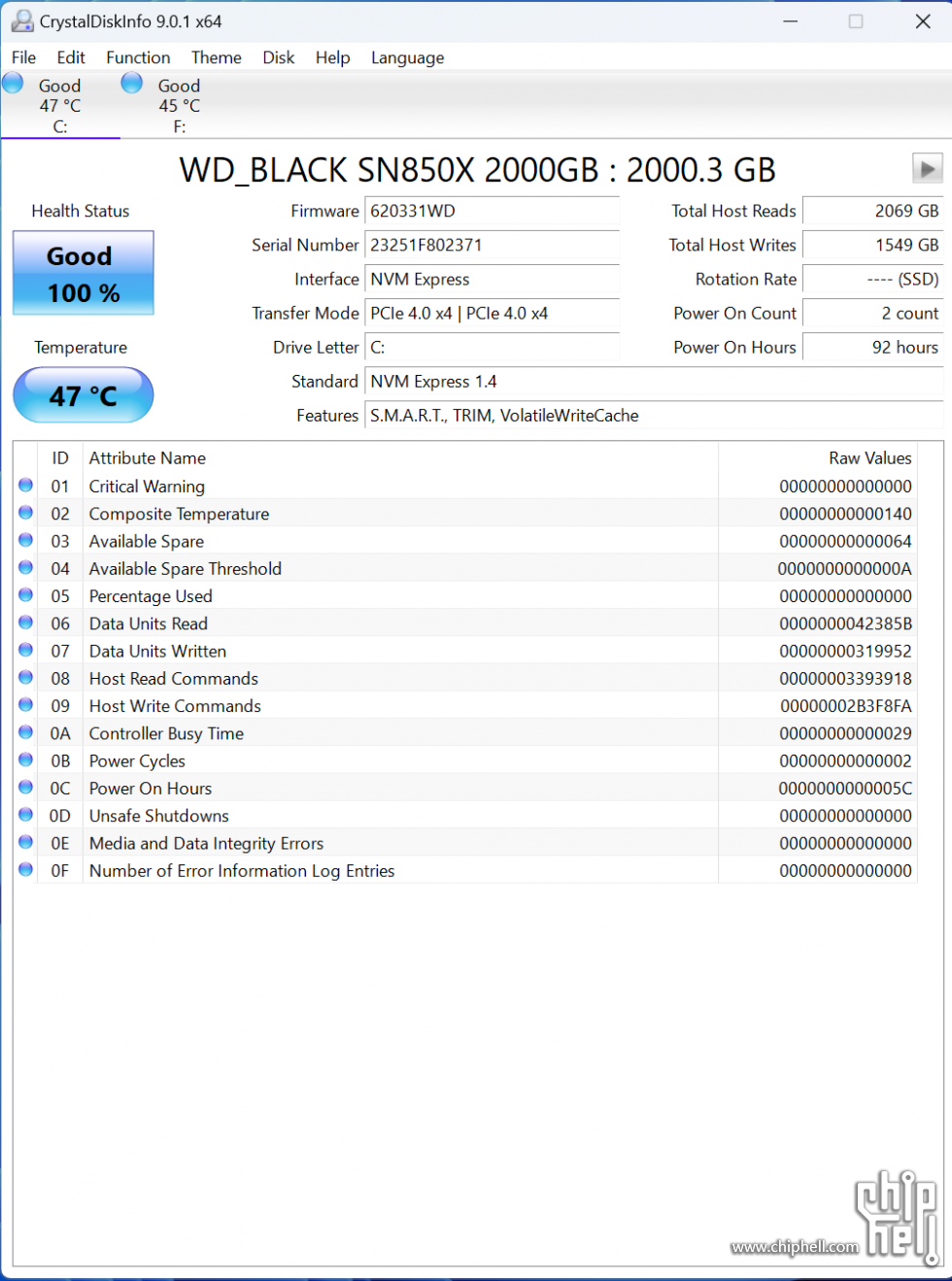The height and width of the screenshot is (1281, 952).
Task: Select the Available Spare attribute name
Action: [x=147, y=541]
